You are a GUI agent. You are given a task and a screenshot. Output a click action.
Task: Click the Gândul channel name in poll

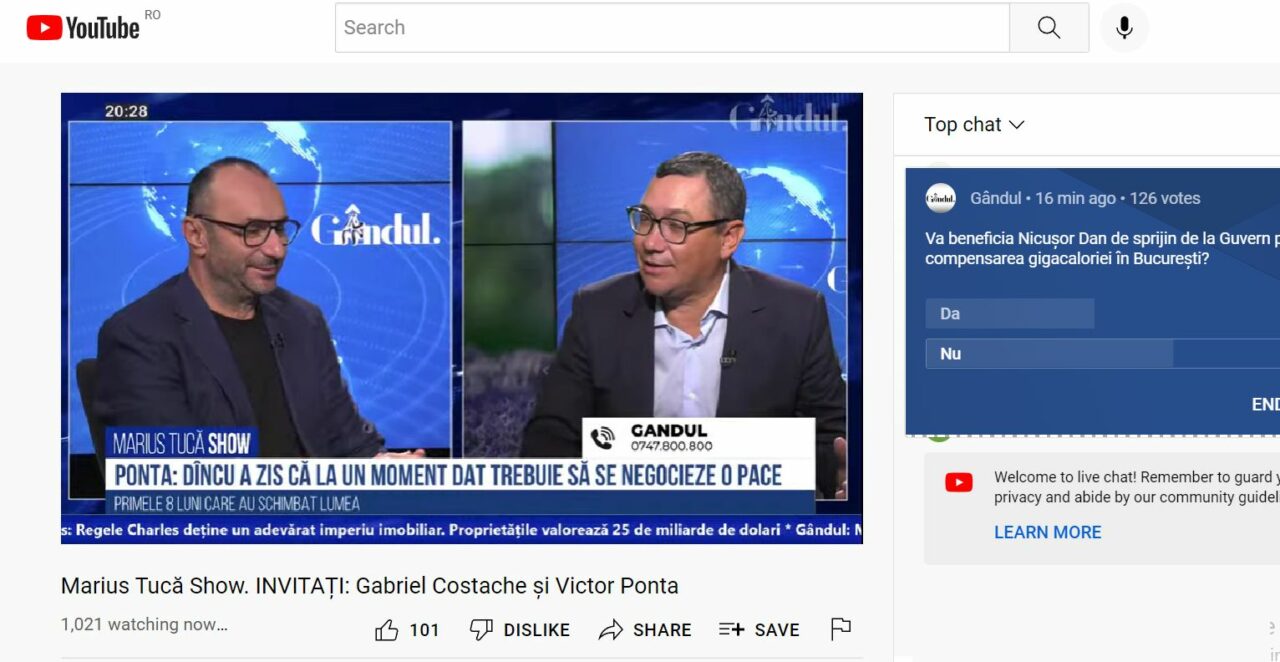996,198
